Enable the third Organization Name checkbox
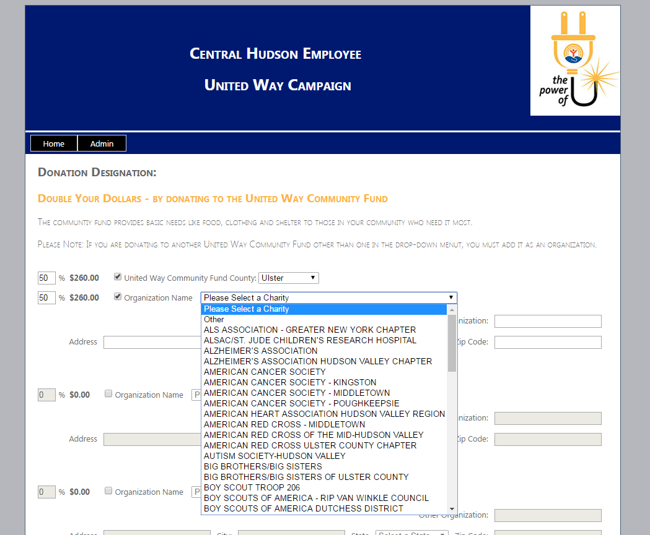The height and width of the screenshot is (535, 650). pos(108,491)
